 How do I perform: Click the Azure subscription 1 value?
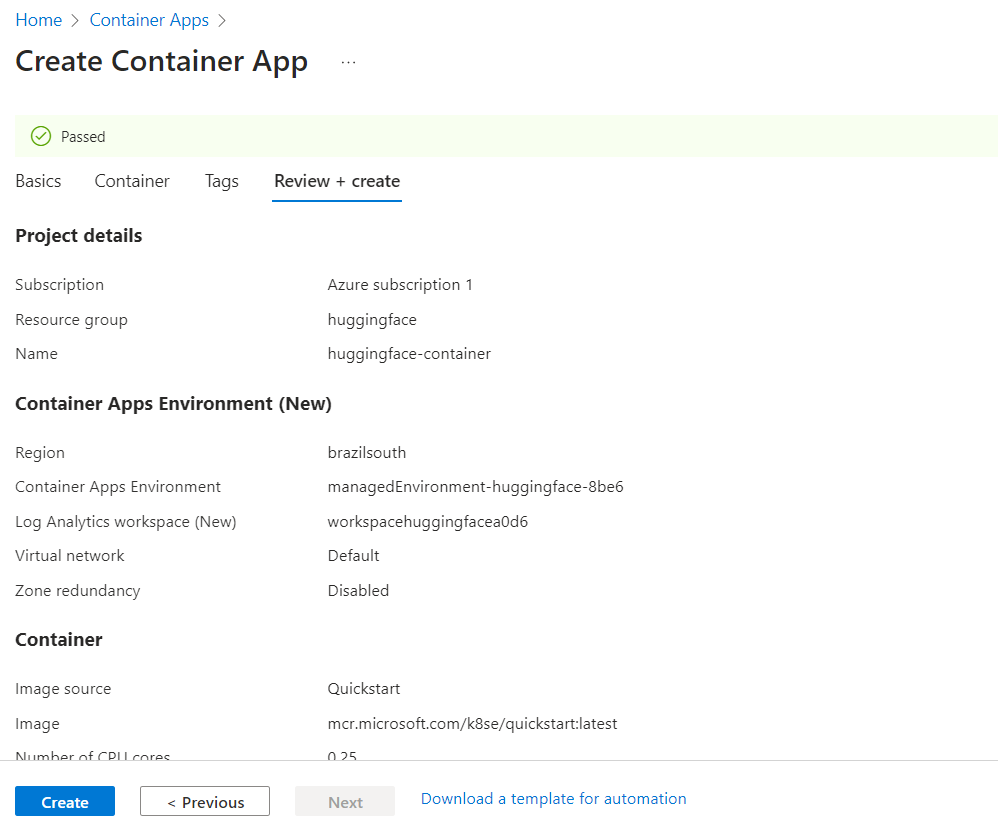coord(400,284)
